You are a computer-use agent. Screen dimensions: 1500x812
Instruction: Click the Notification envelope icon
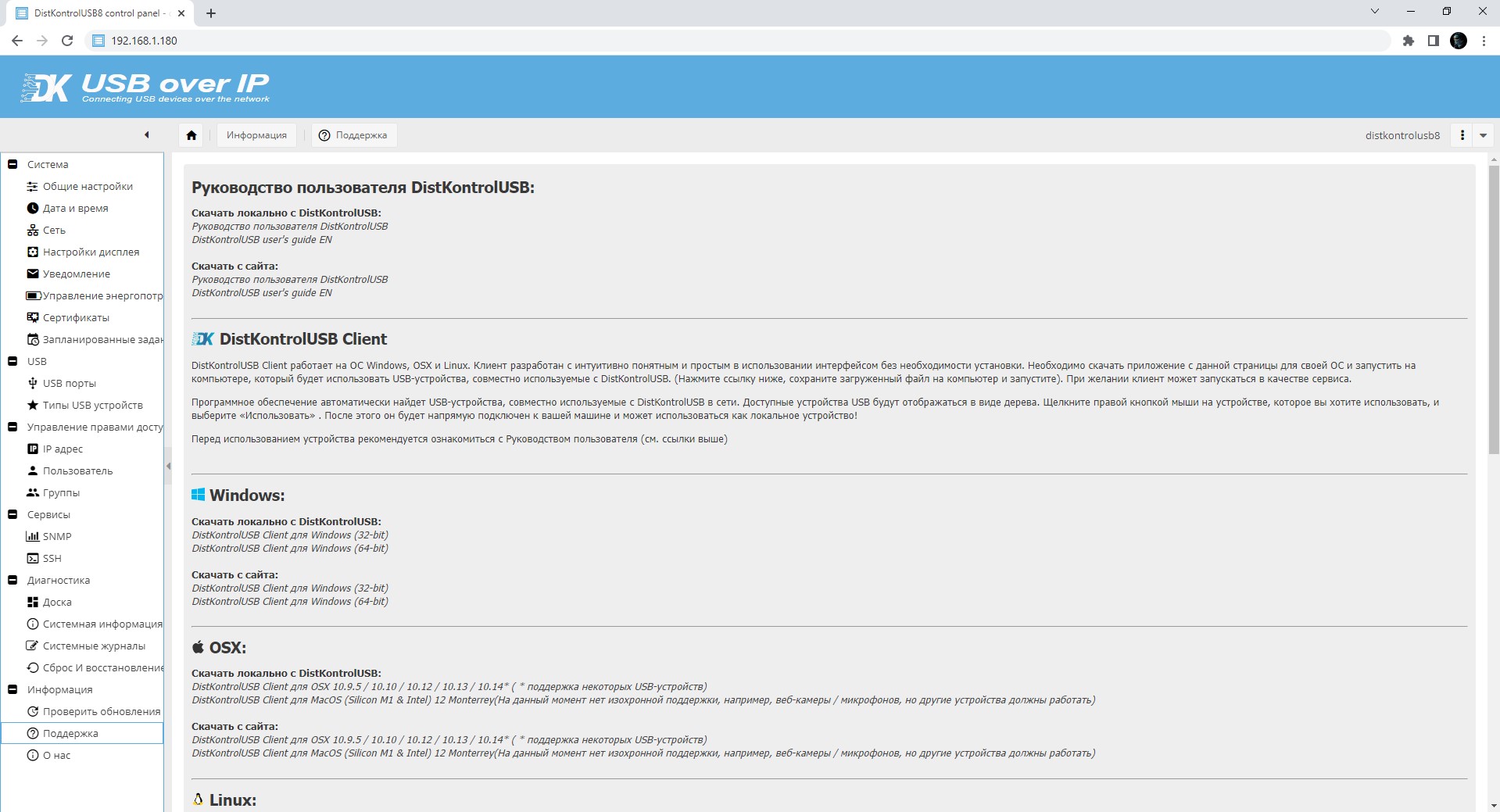(x=32, y=274)
